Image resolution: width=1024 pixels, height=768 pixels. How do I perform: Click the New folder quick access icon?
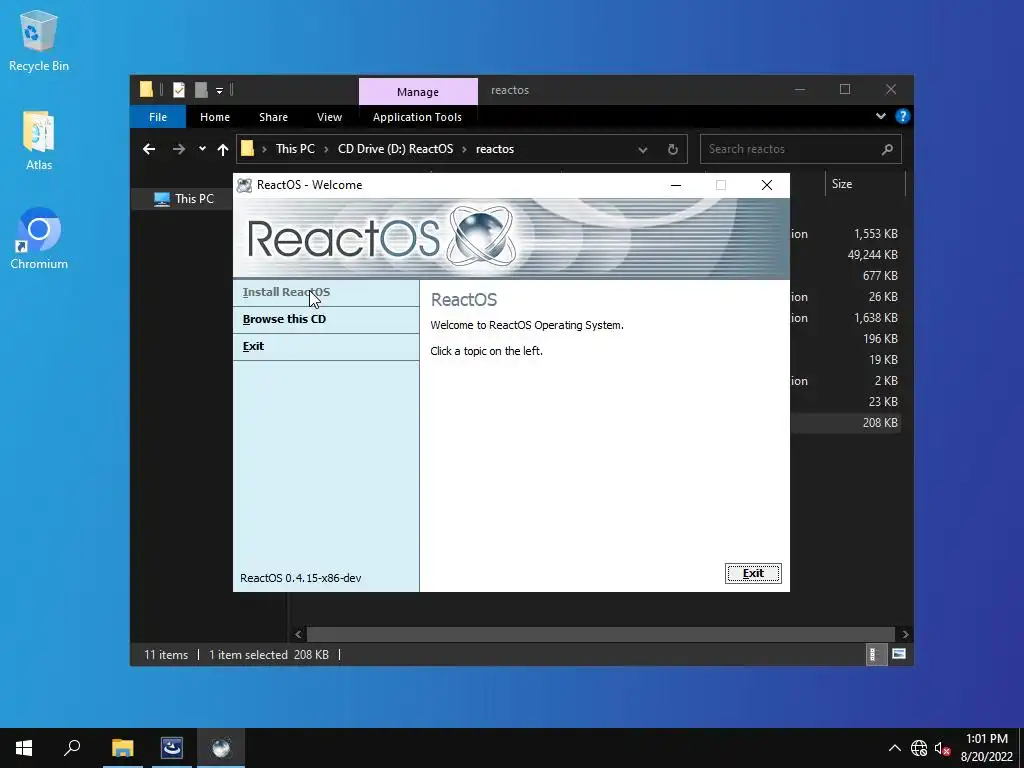pos(201,89)
